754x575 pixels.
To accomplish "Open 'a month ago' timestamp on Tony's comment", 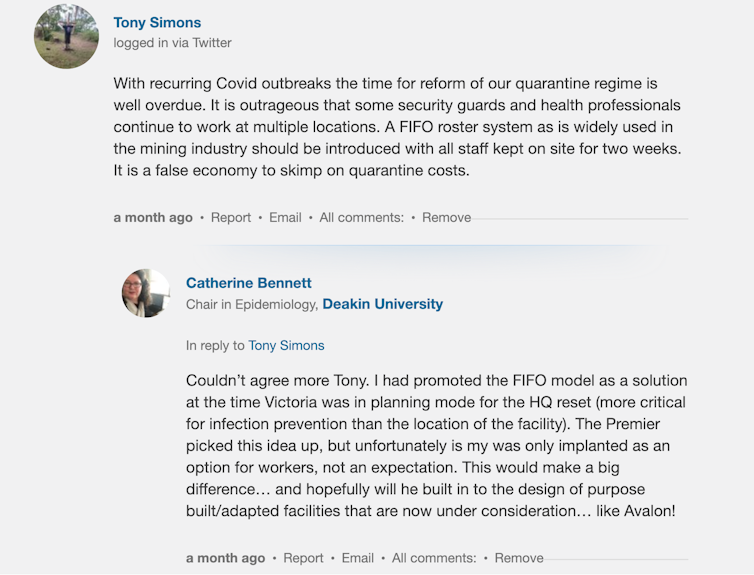I will (x=153, y=217).
